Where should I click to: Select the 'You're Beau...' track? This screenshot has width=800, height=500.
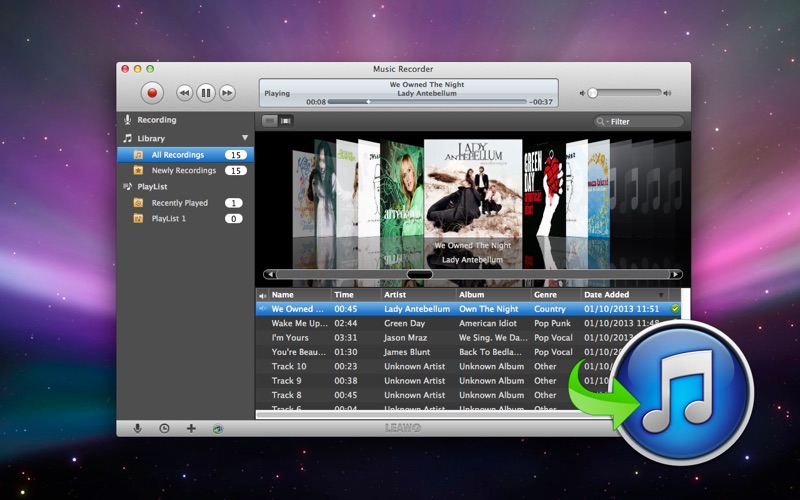click(298, 352)
